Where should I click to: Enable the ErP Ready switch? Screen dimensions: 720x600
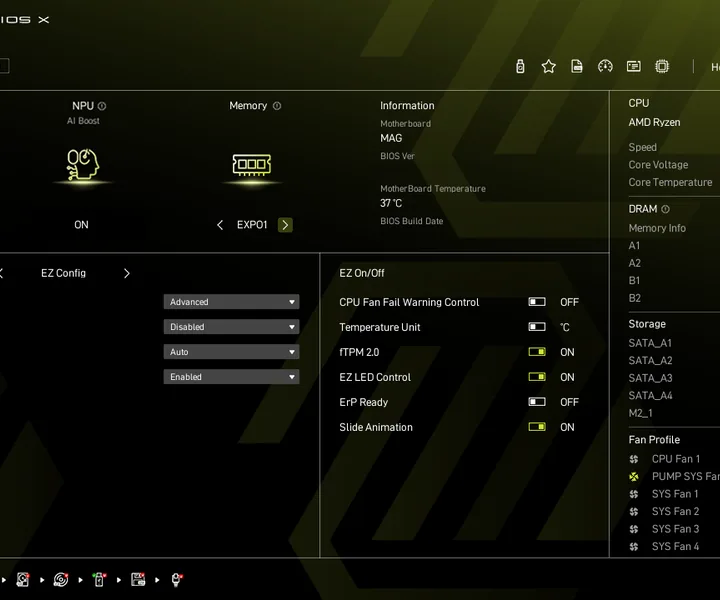point(537,402)
